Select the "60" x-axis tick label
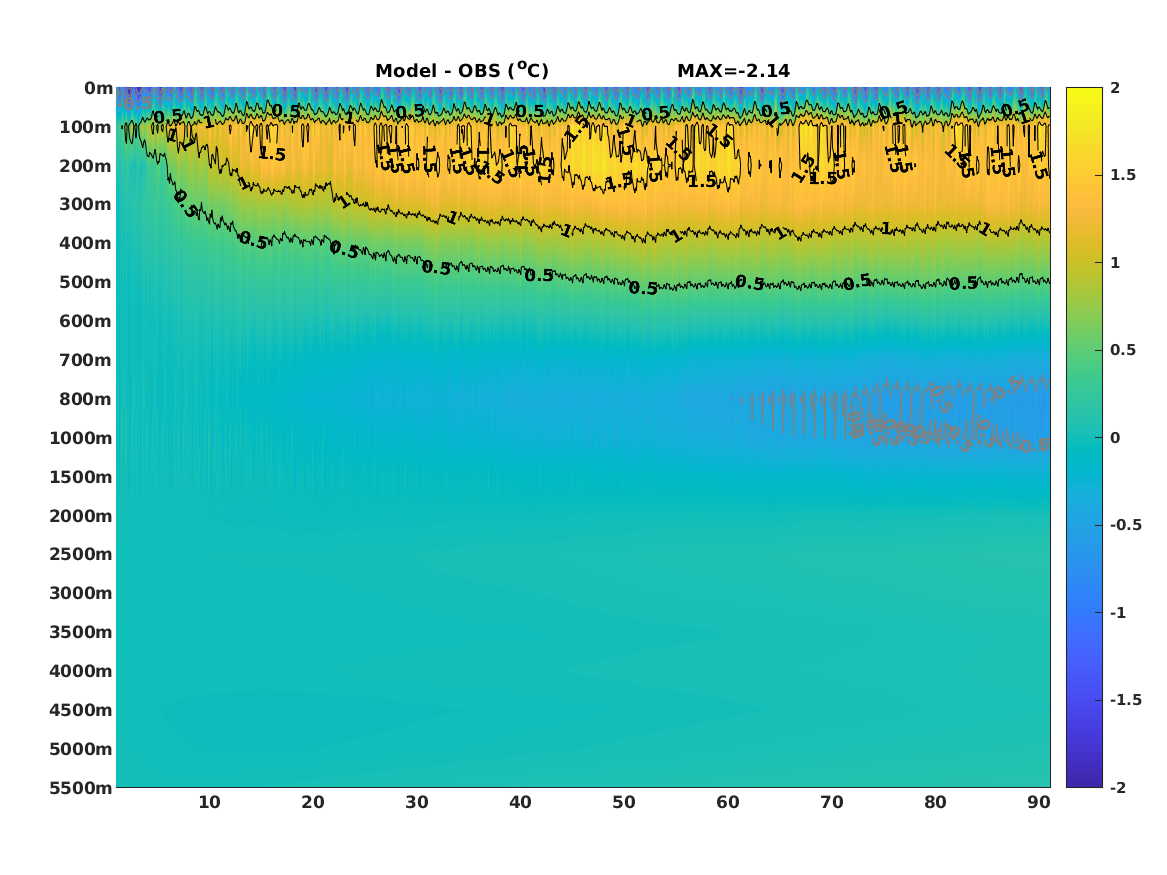 pyautogui.click(x=728, y=802)
